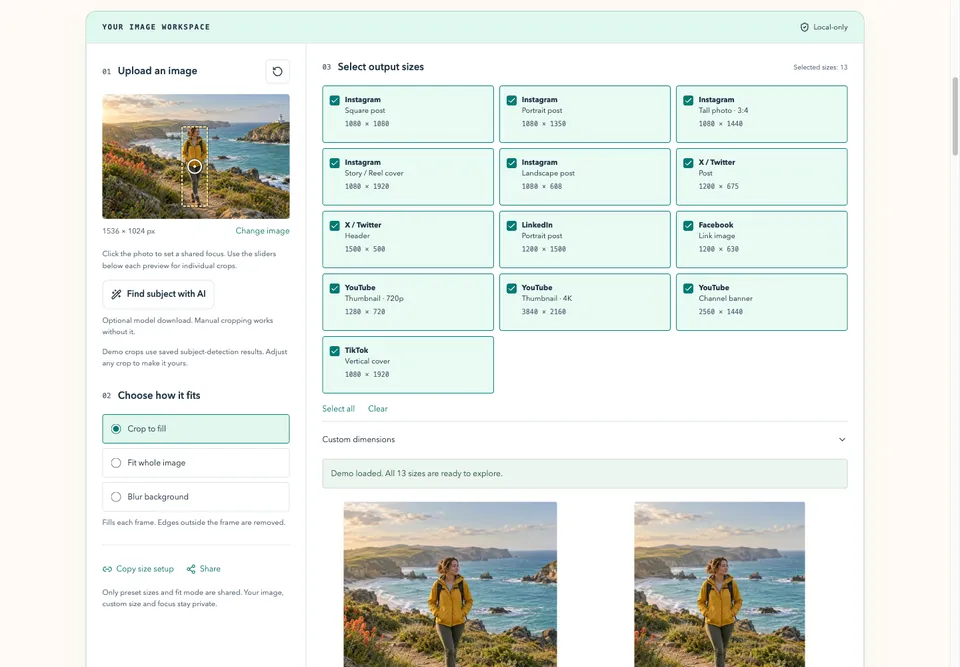The width and height of the screenshot is (960, 667).
Task: Uncheck Instagram Landscape post size
Action: [511, 163]
